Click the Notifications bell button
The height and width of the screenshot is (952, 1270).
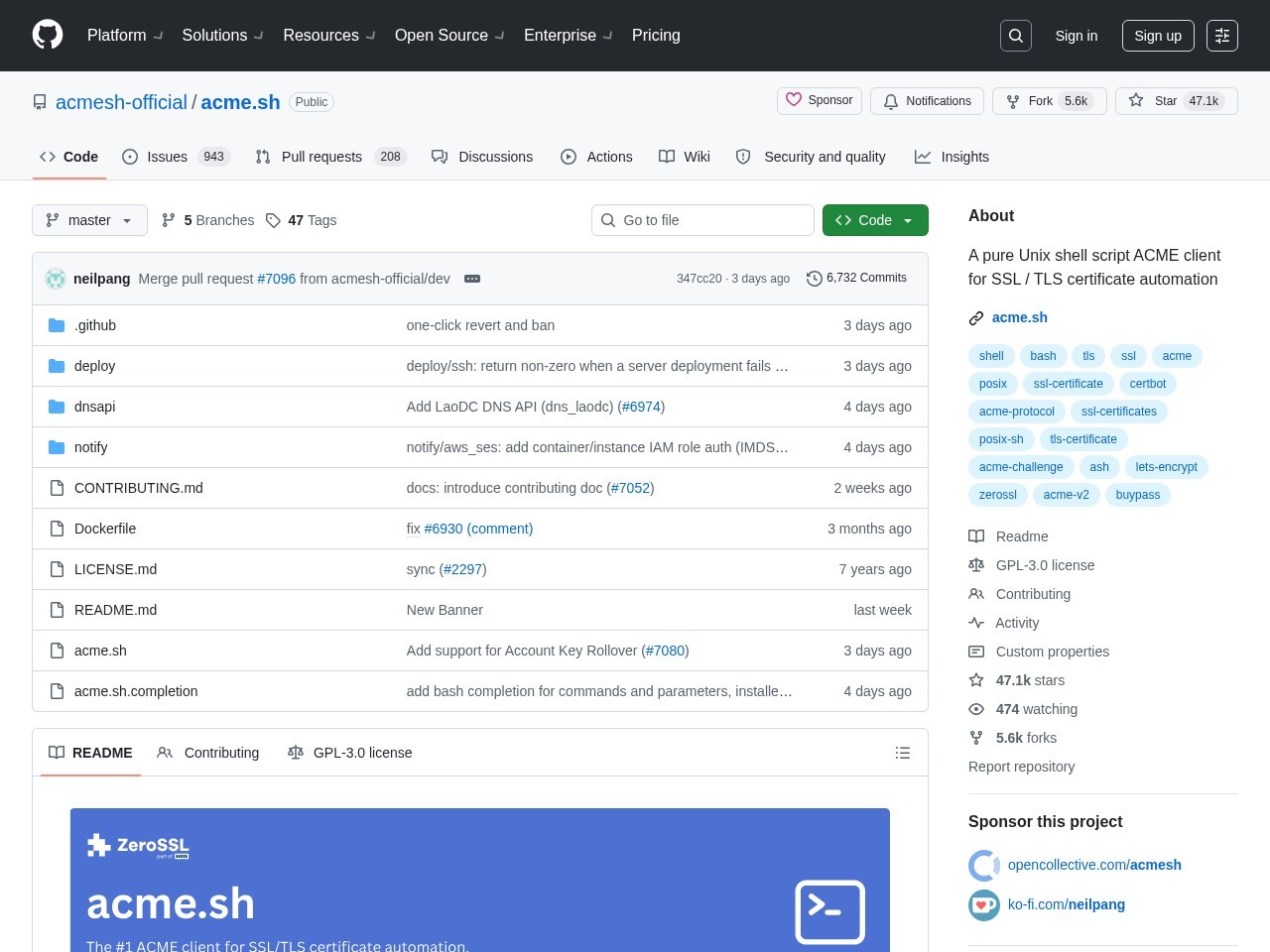coord(927,101)
